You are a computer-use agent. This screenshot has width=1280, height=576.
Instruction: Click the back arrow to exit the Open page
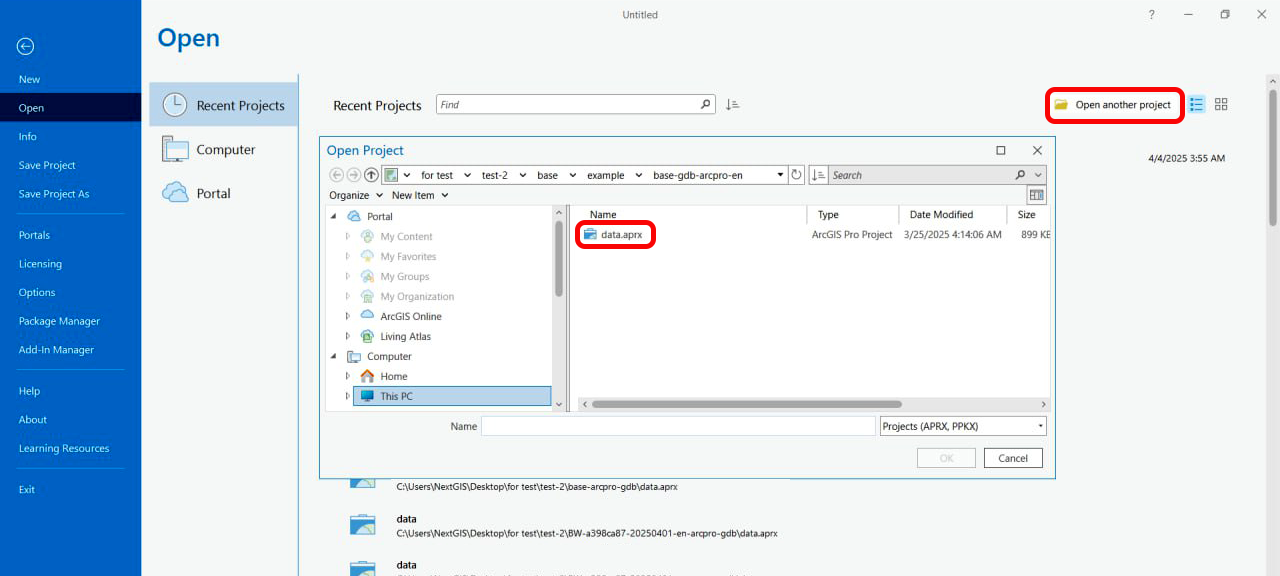coord(26,46)
